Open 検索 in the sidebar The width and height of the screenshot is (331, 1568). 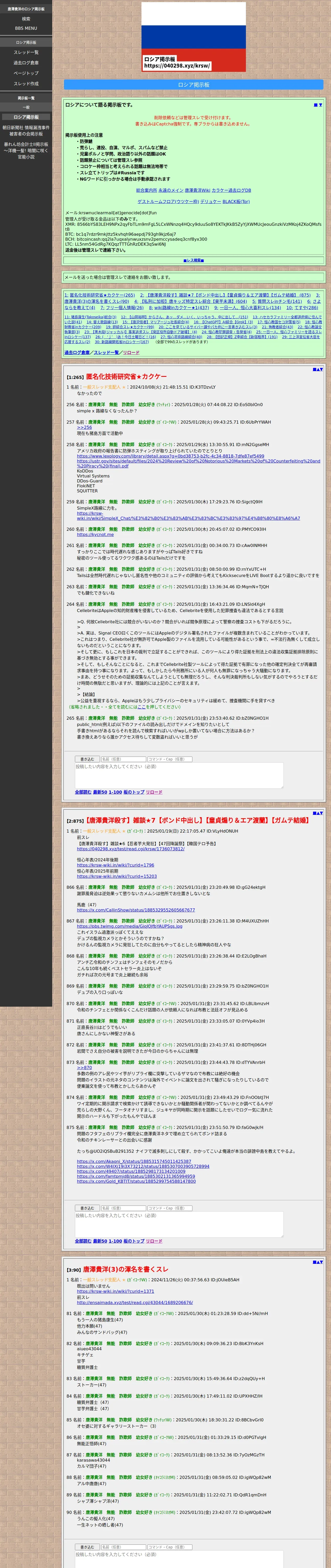click(x=26, y=19)
